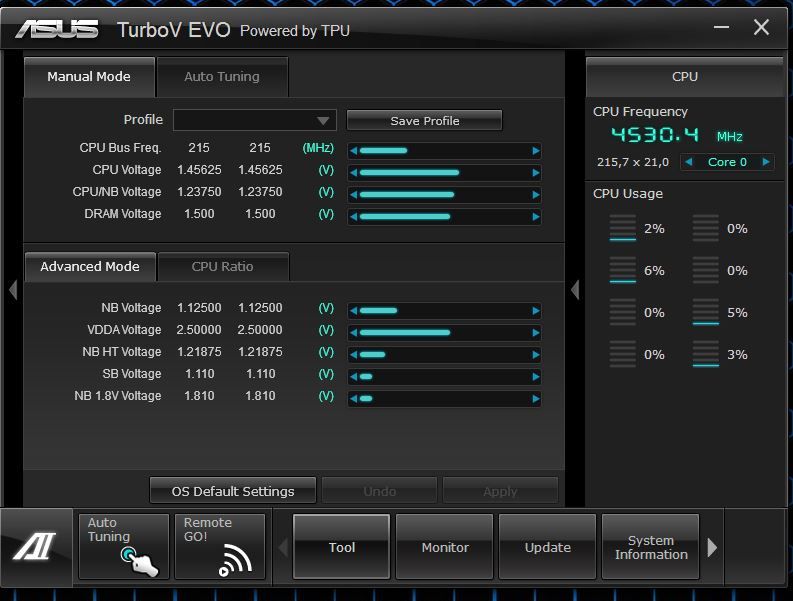Select the CPU tab in right panel
Image resolution: width=793 pixels, height=601 pixels.
[684, 77]
